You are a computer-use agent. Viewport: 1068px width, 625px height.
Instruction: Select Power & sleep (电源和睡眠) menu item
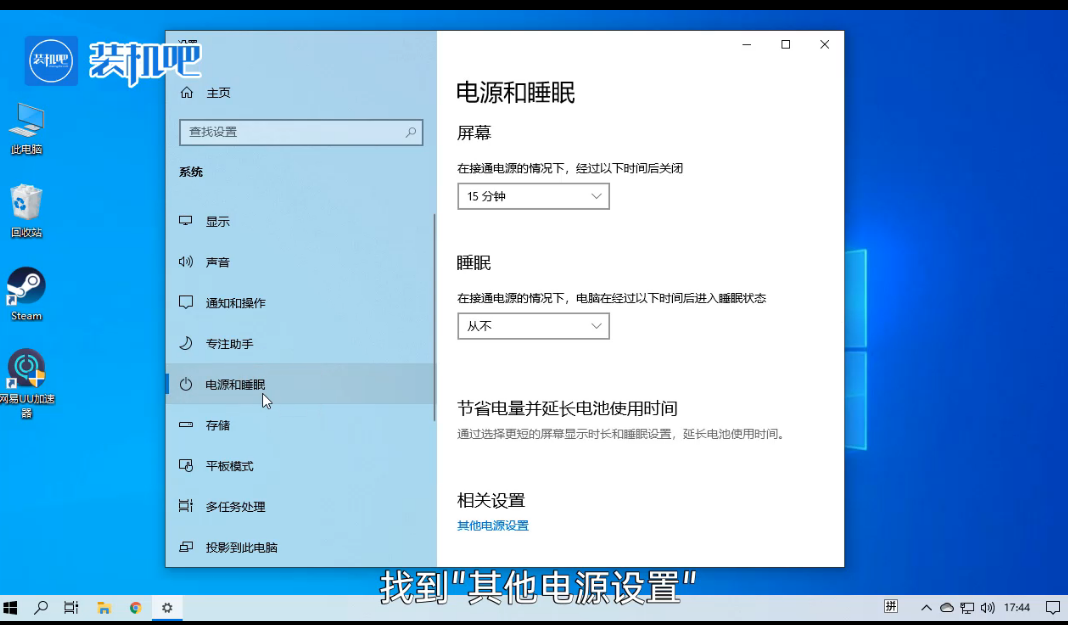coord(235,385)
